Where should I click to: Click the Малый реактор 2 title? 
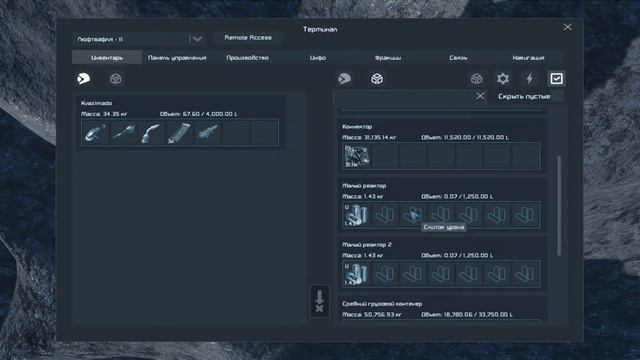(367, 244)
